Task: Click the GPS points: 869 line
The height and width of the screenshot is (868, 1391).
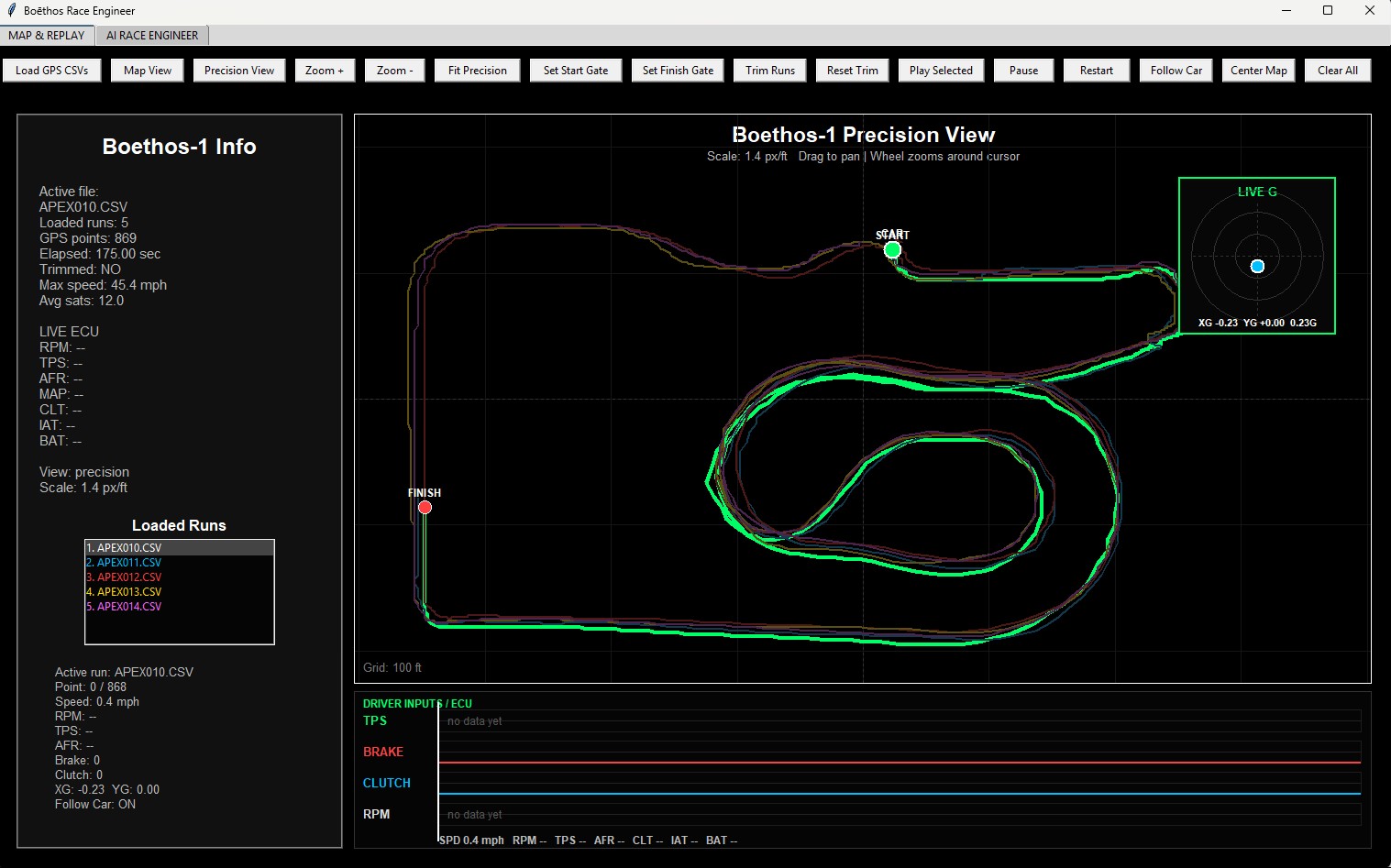Action: 88,238
